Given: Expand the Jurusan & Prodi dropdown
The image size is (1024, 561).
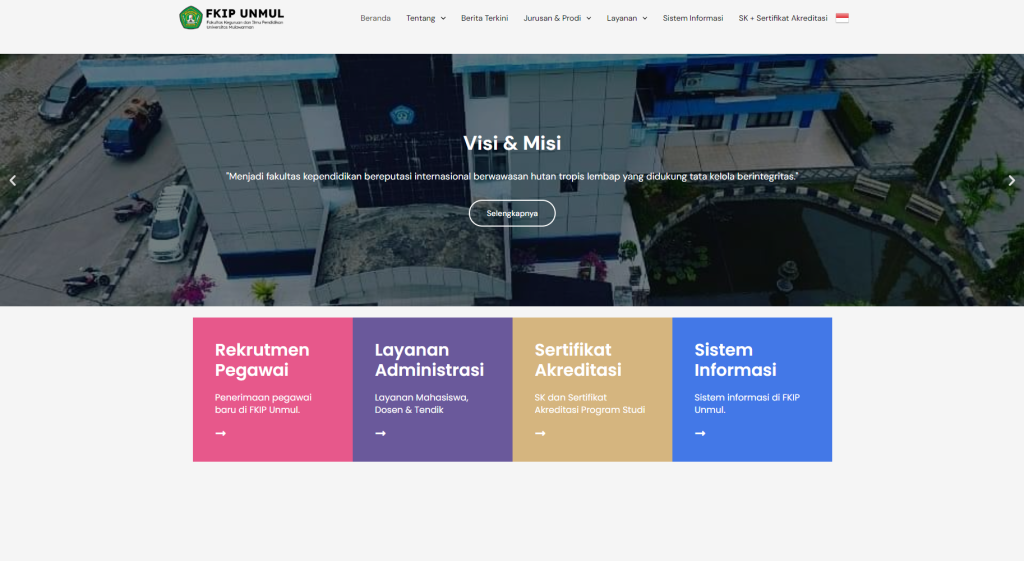Looking at the screenshot, I should [557, 18].
